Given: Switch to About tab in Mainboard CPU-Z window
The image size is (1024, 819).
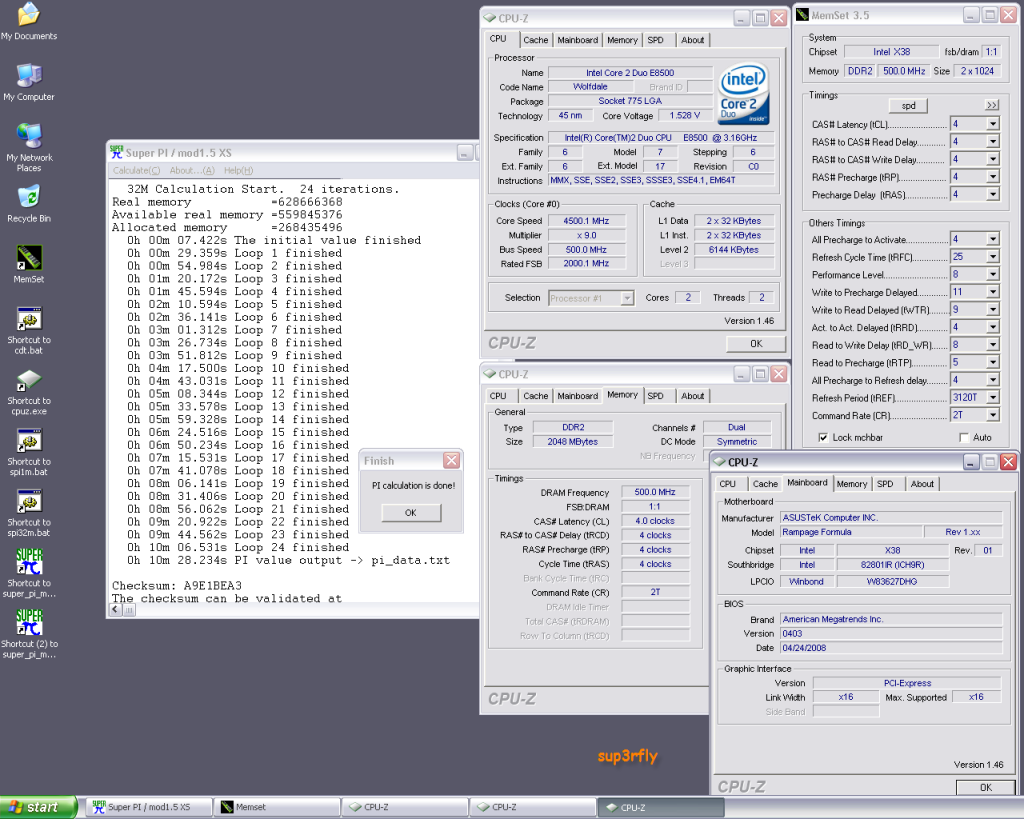Looking at the screenshot, I should 922,484.
